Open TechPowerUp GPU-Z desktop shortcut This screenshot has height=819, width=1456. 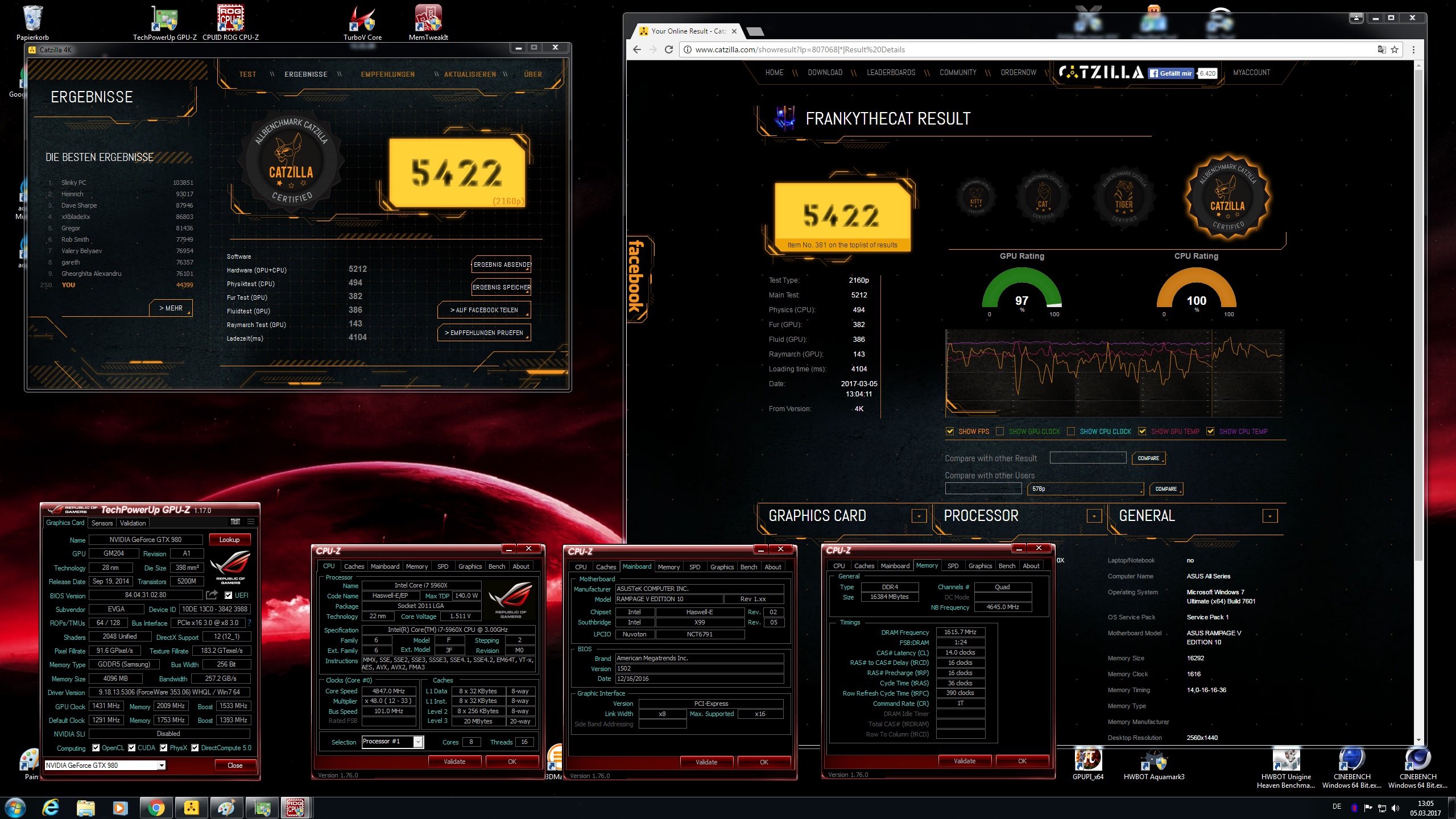[165, 23]
